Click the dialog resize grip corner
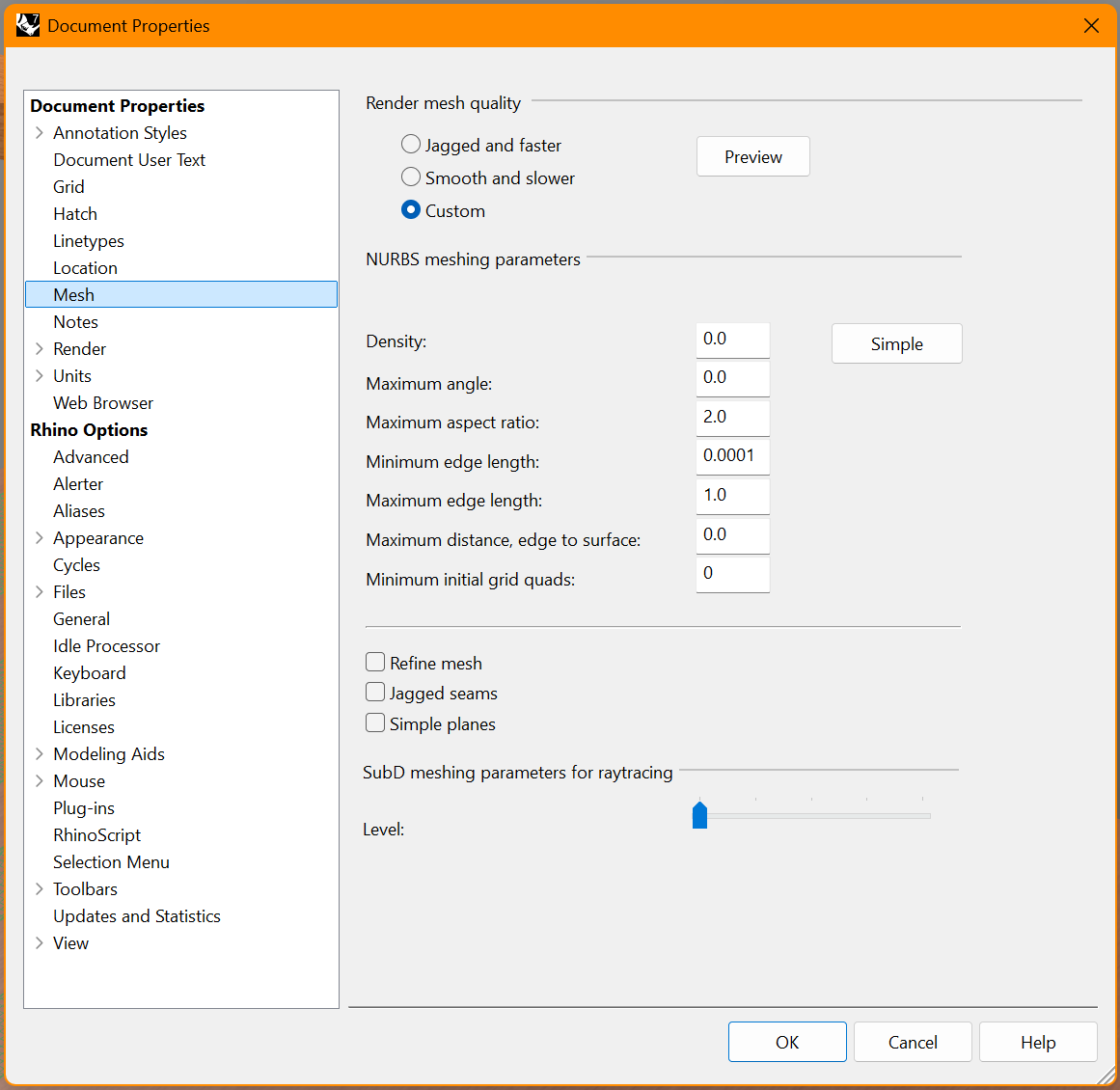 point(1105,1075)
